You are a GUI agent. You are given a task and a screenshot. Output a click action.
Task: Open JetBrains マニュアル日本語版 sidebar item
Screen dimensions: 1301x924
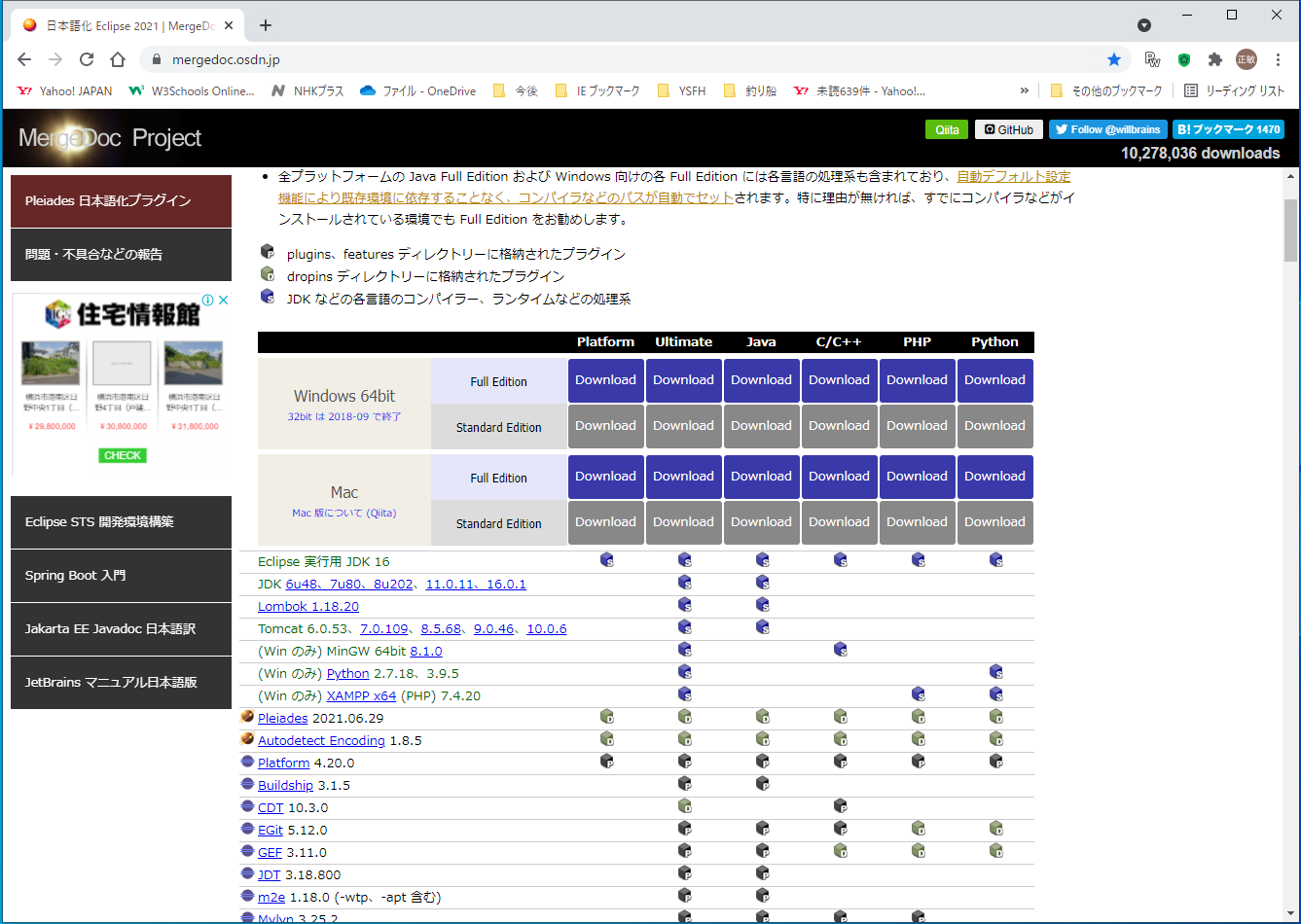coord(121,683)
